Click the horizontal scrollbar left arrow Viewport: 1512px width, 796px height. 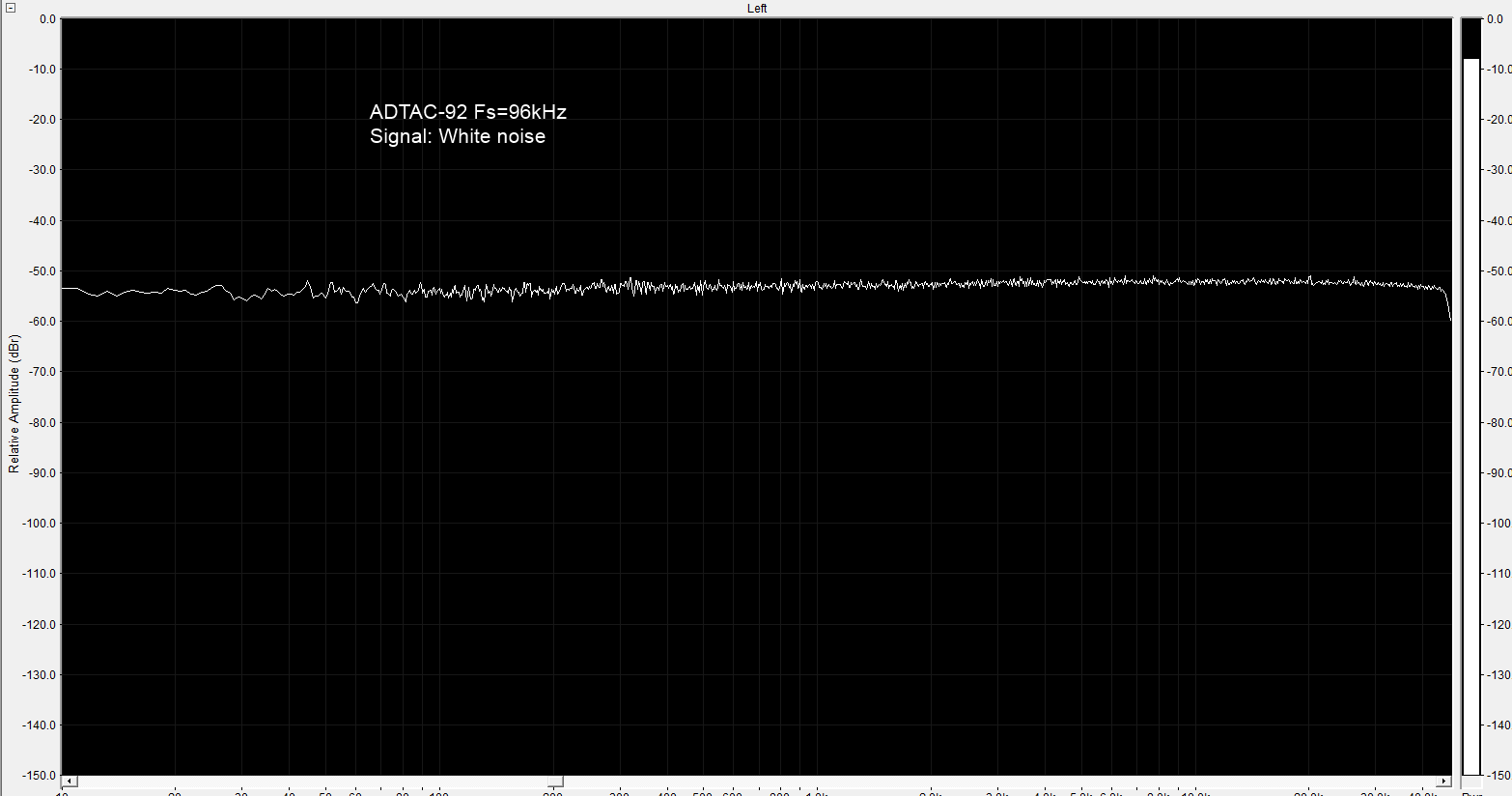click(70, 782)
